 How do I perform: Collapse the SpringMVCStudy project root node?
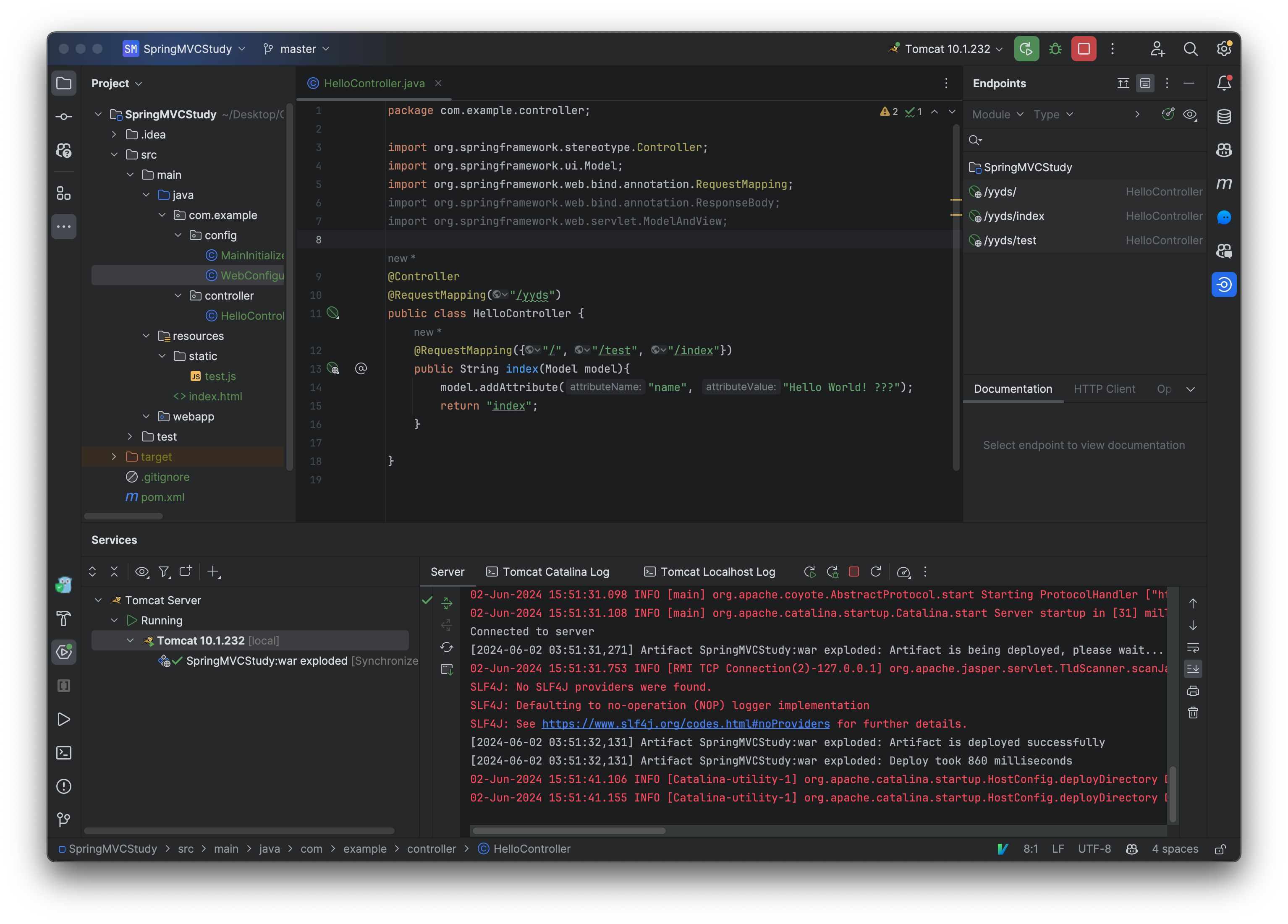click(98, 114)
